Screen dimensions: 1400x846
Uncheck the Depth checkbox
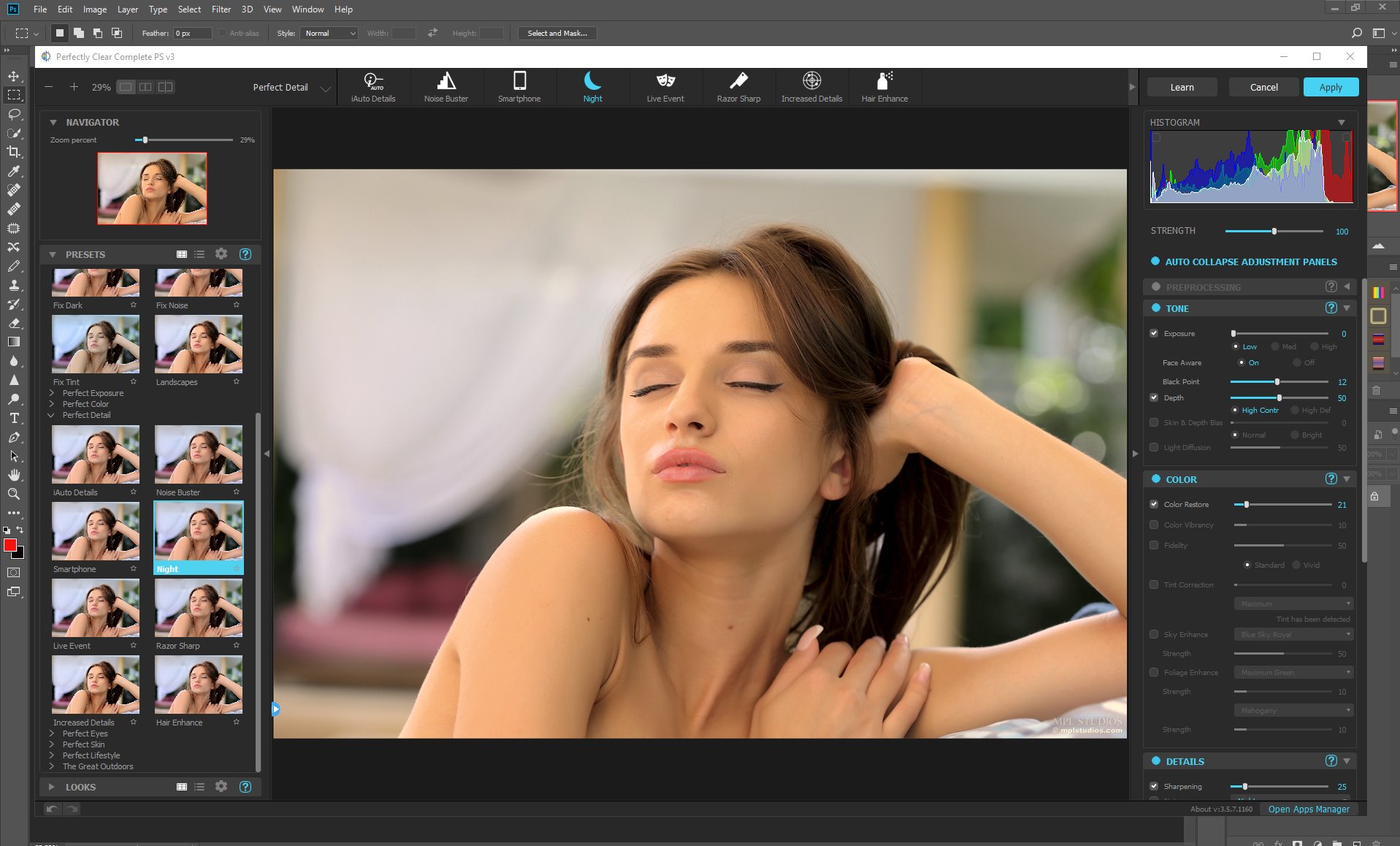click(1154, 397)
